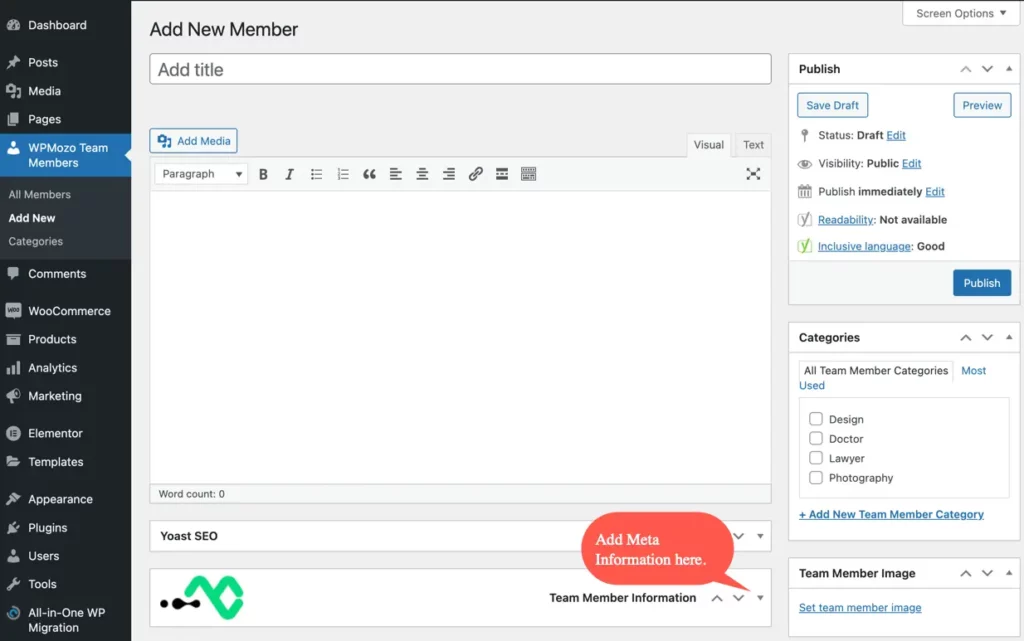This screenshot has width=1024, height=641.
Task: Collapse the Categories panel
Action: (x=1009, y=337)
